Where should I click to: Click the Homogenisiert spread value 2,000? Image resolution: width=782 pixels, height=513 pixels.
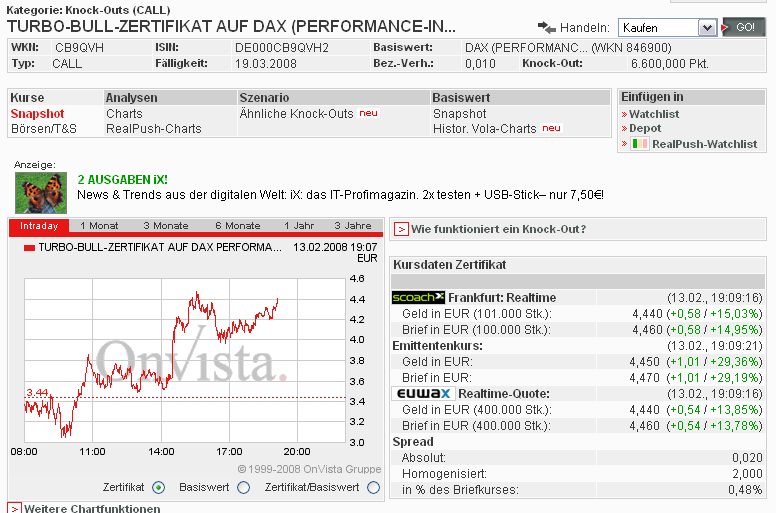pos(747,474)
